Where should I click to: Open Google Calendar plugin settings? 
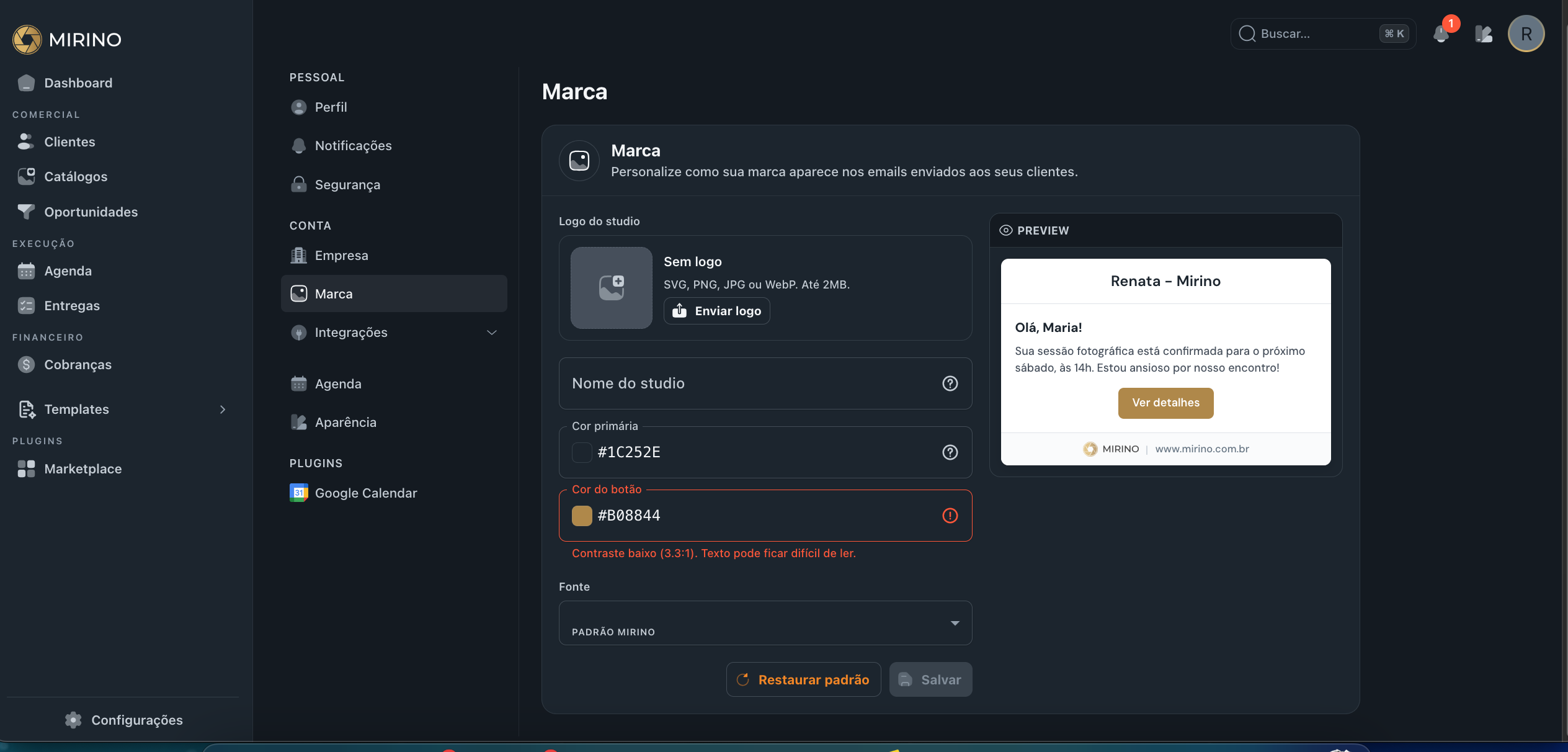tap(394, 493)
